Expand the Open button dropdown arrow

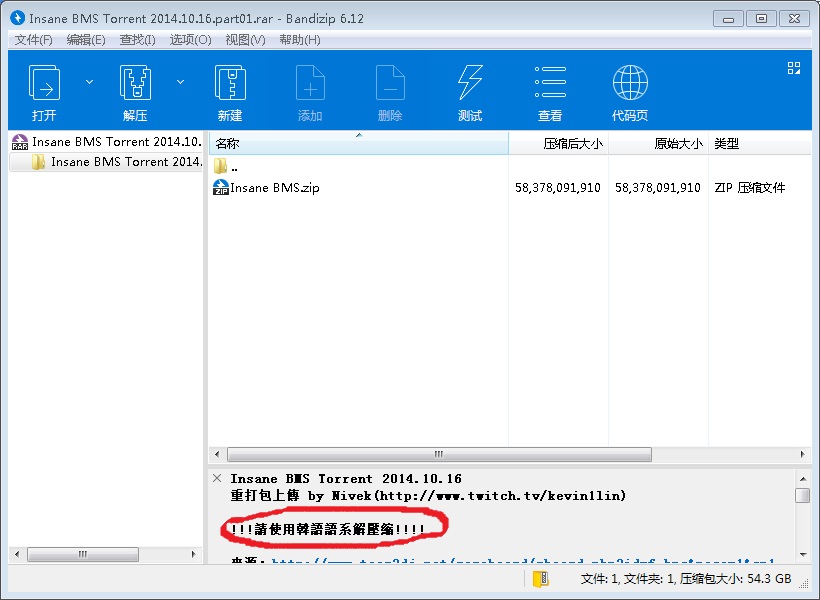tap(89, 82)
